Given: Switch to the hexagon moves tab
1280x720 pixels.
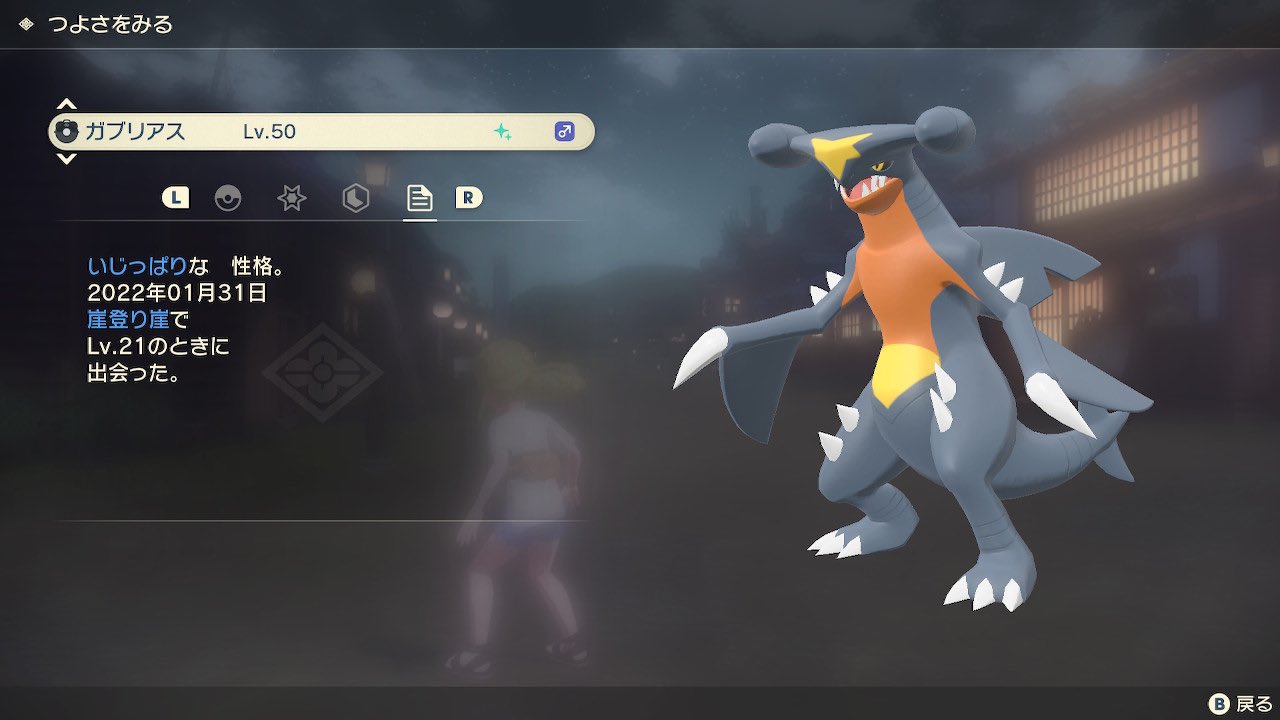Looking at the screenshot, I should pyautogui.click(x=355, y=198).
